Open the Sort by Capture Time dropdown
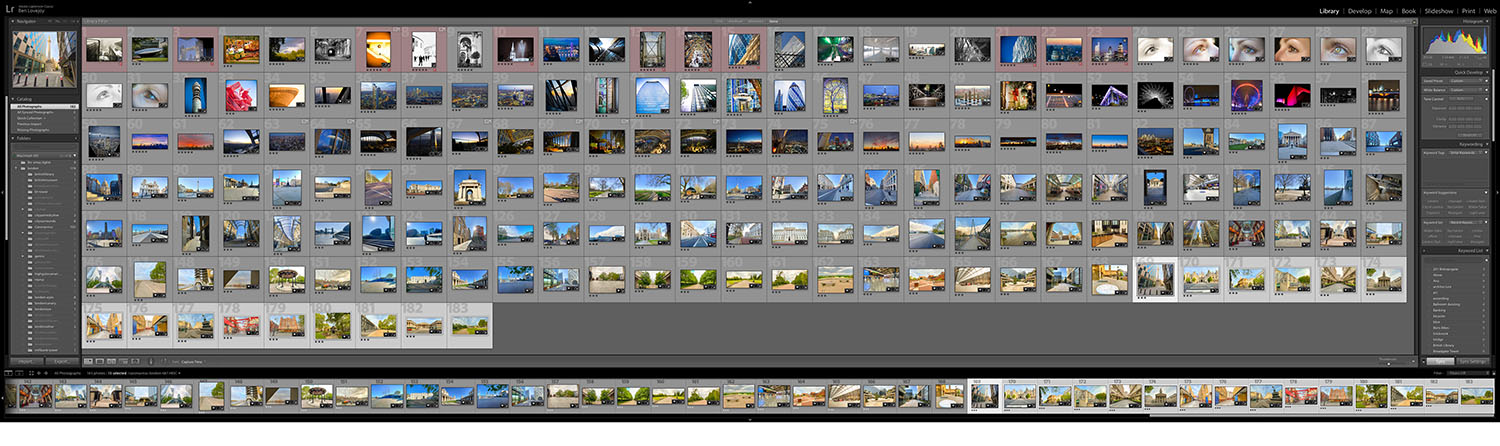1500x446 pixels. click(x=190, y=361)
